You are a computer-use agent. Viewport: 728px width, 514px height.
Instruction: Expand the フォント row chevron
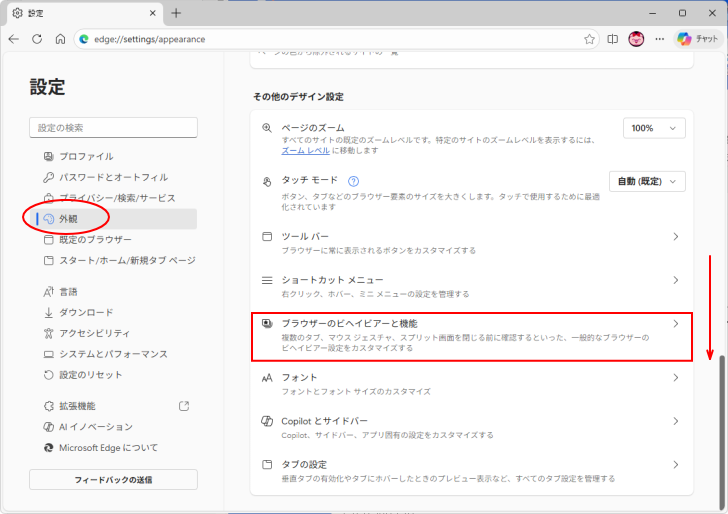pyautogui.click(x=676, y=378)
